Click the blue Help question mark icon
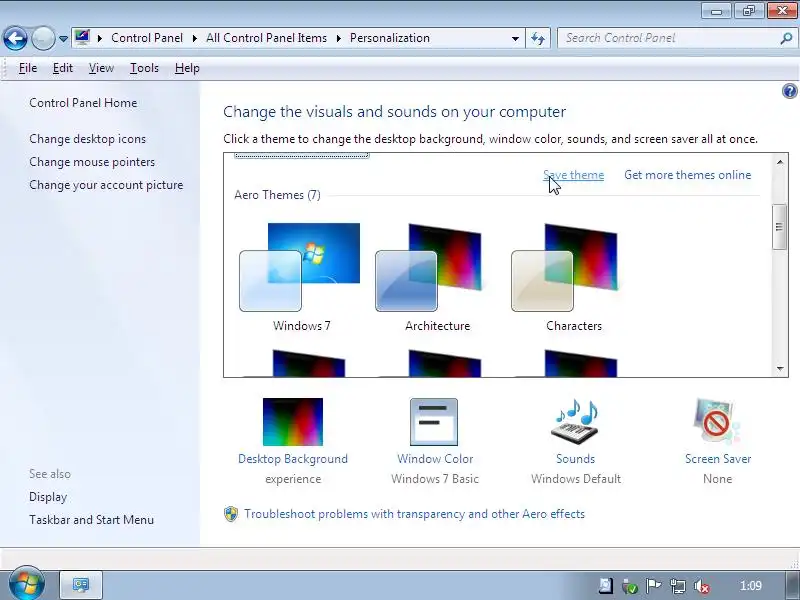Viewport: 800px width, 600px height. coord(789,91)
